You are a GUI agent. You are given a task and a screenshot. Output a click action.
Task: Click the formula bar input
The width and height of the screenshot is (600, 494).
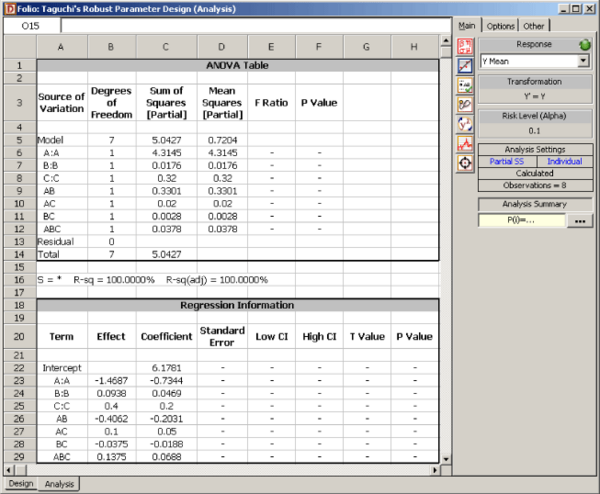256,26
